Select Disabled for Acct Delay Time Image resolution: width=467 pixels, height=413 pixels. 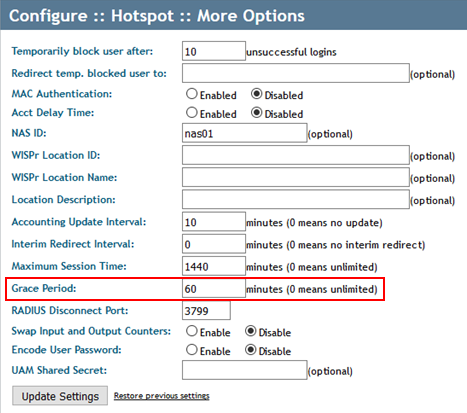coord(256,113)
